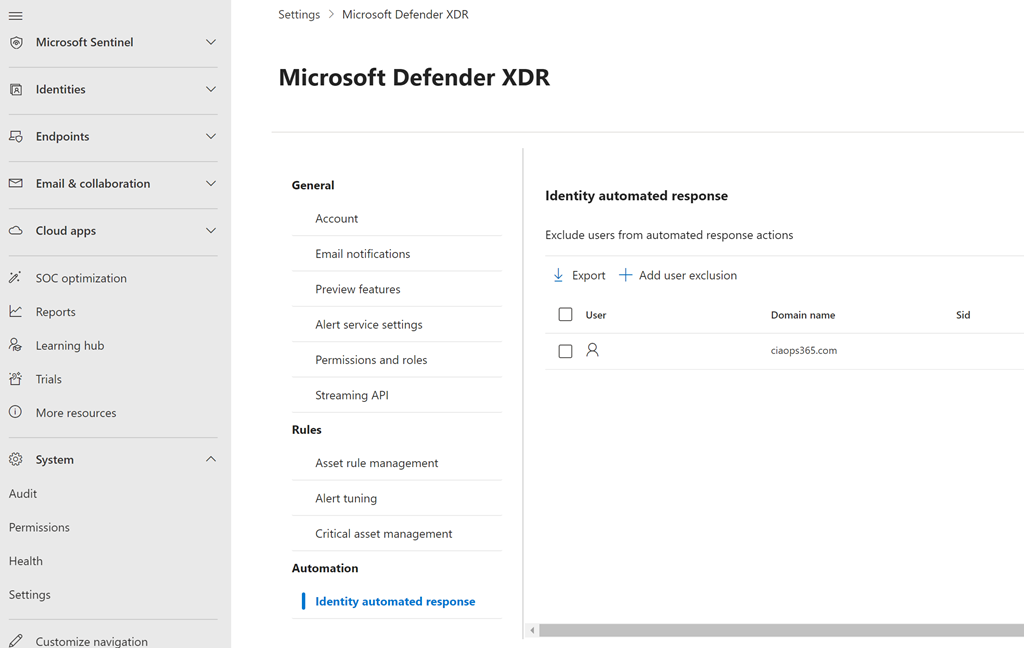Toggle the select-all users checkbox
This screenshot has width=1024, height=648.
point(565,315)
